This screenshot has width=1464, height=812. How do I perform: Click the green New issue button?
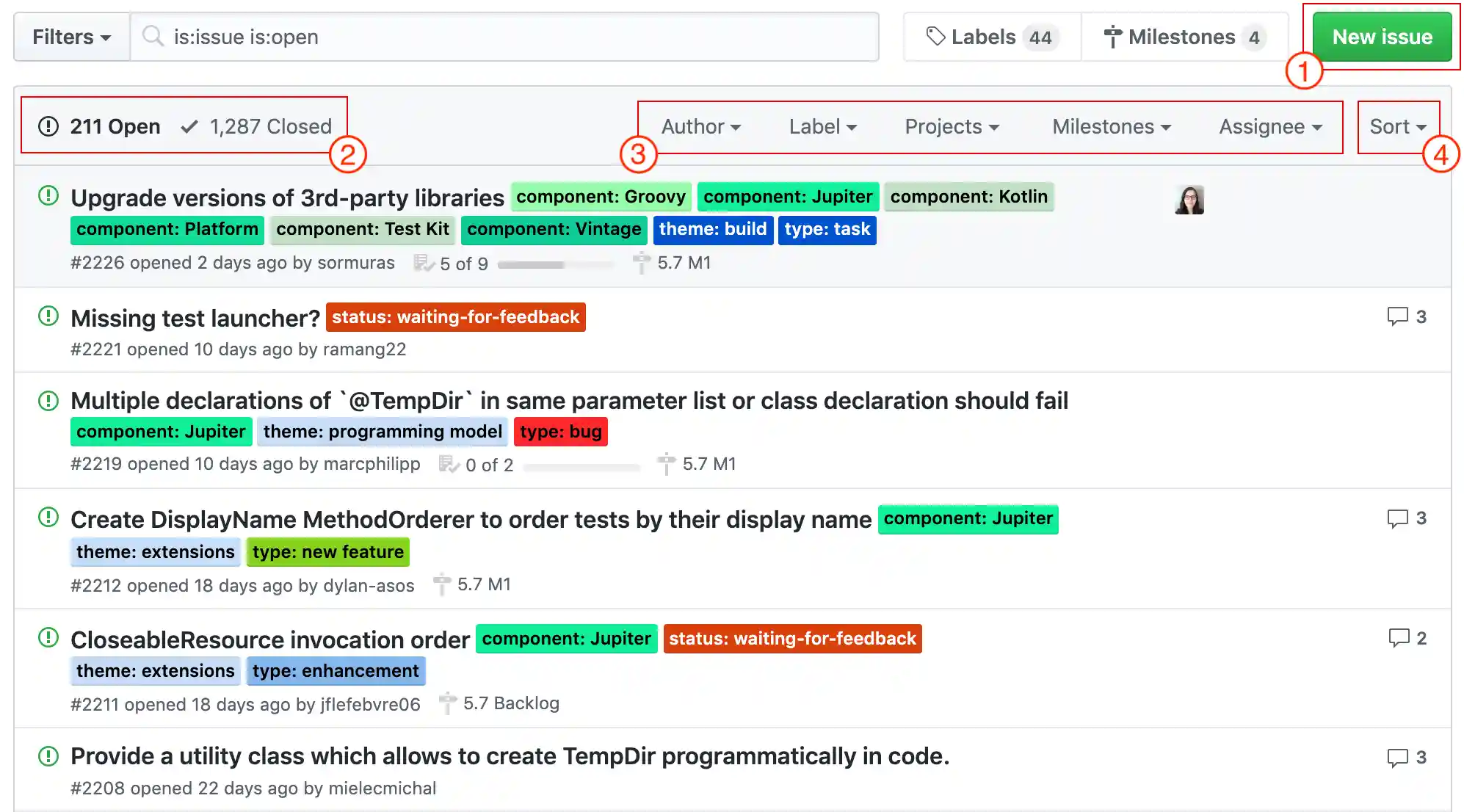coord(1382,37)
